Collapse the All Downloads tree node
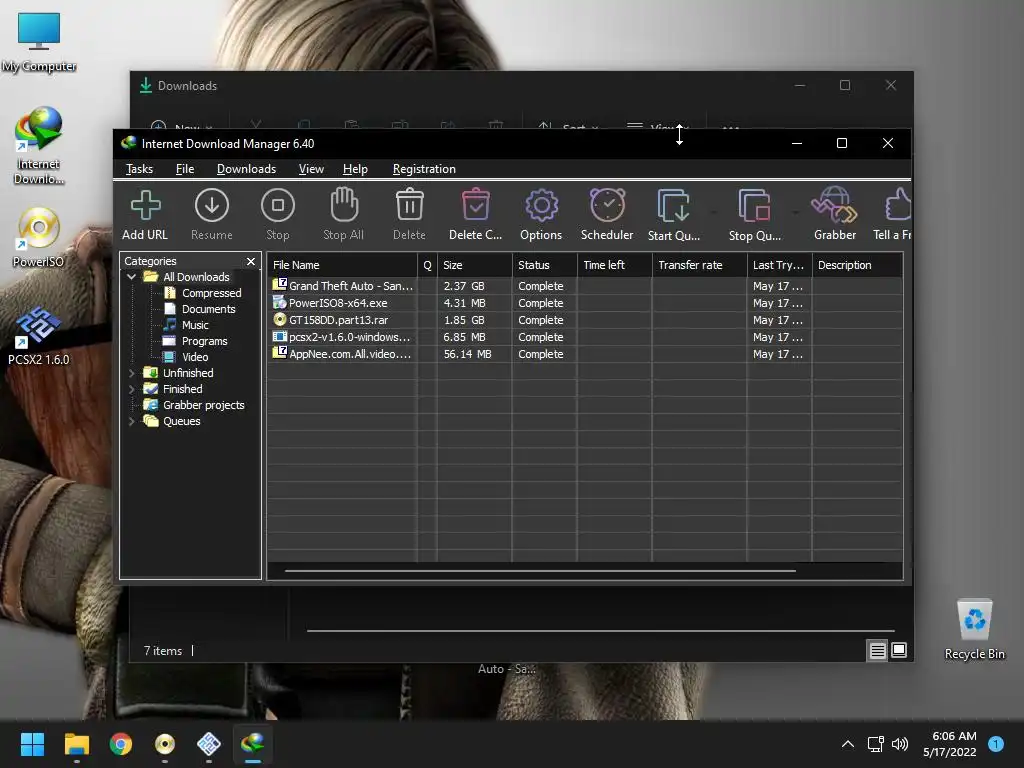 coord(132,277)
